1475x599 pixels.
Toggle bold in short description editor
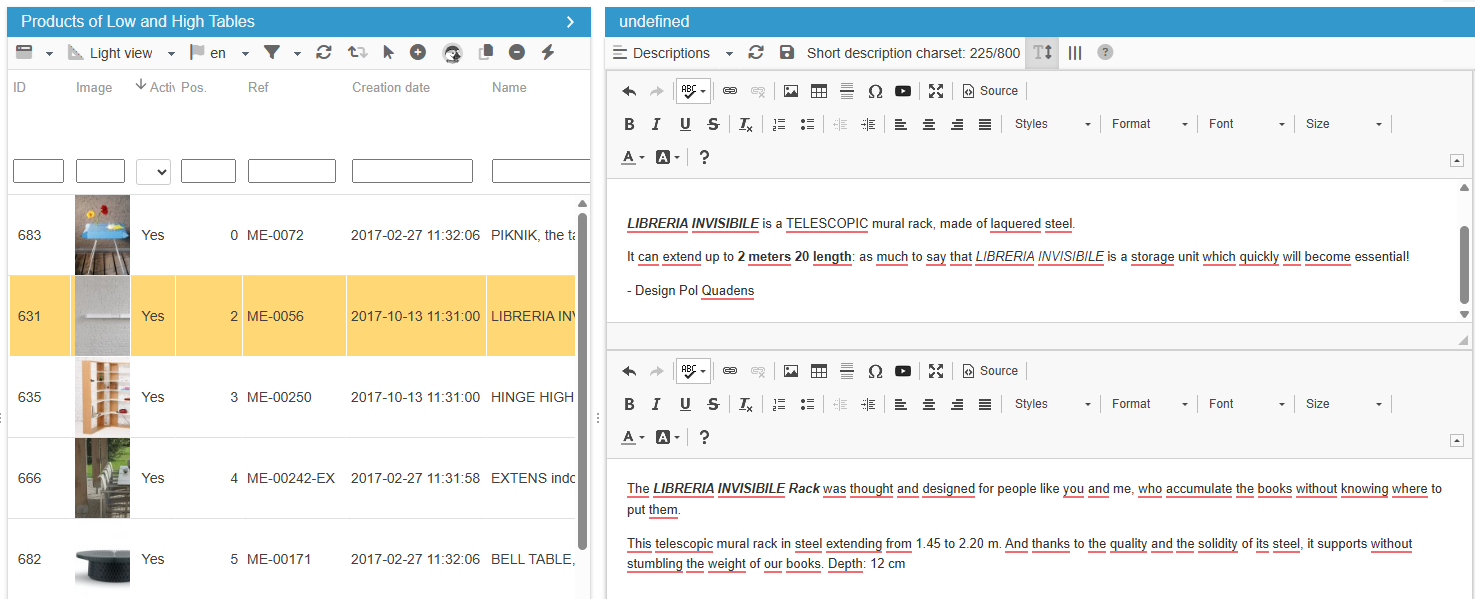[x=629, y=125]
